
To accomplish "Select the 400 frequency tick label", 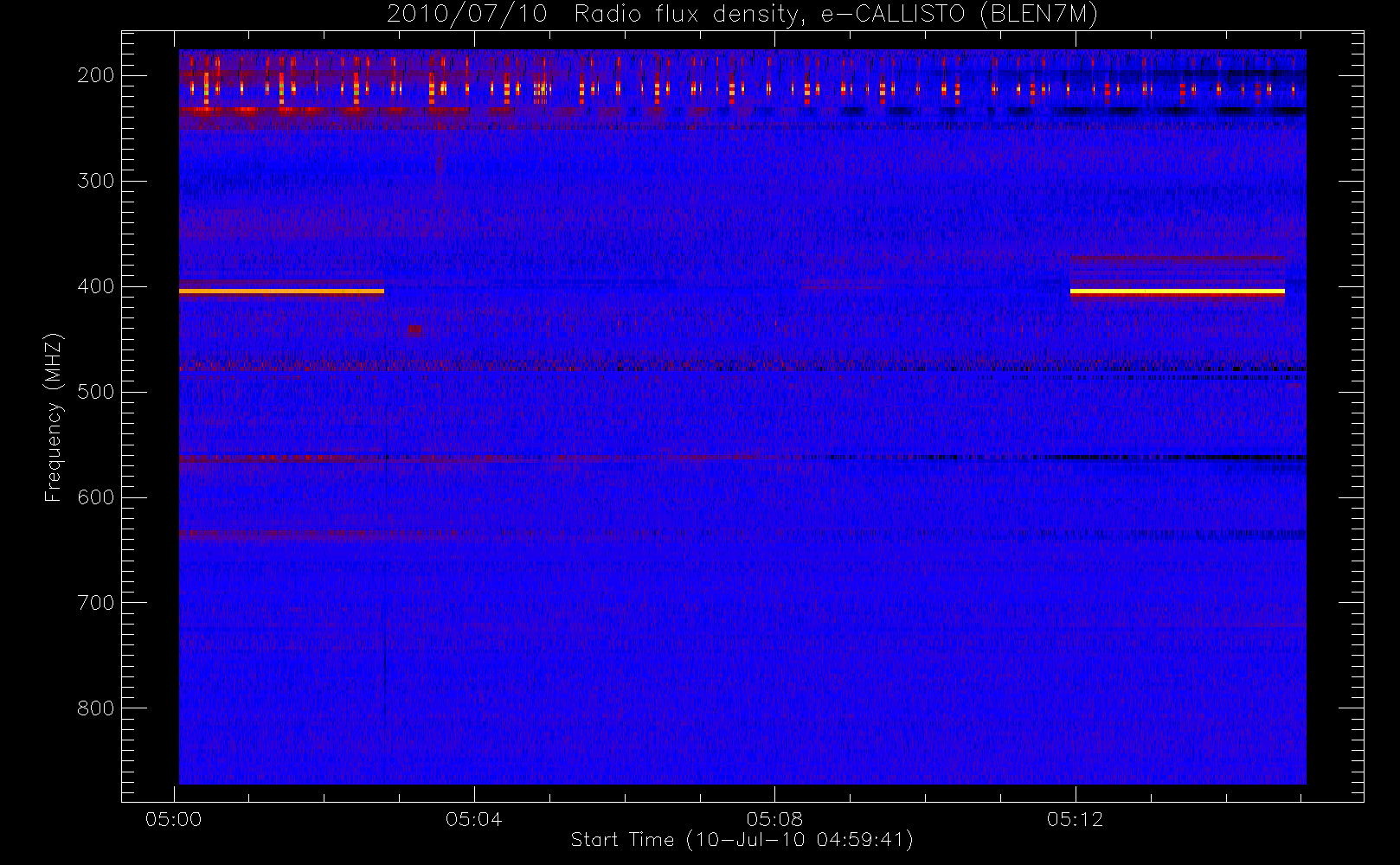I will 95,286.
